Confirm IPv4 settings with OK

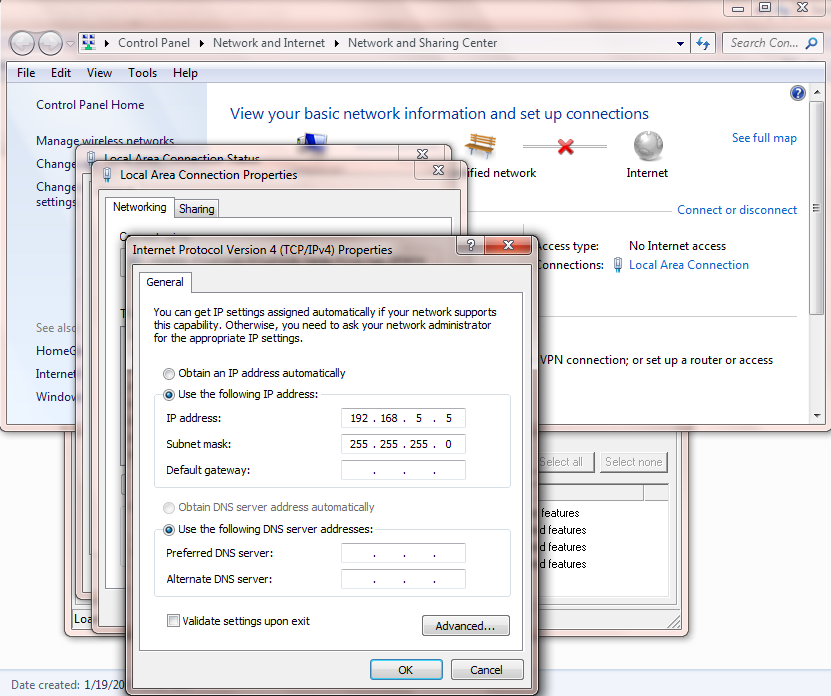406,670
